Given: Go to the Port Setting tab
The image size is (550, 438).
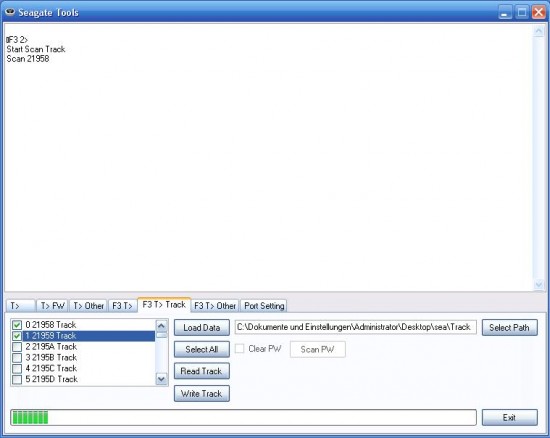Looking at the screenshot, I should [x=264, y=306].
